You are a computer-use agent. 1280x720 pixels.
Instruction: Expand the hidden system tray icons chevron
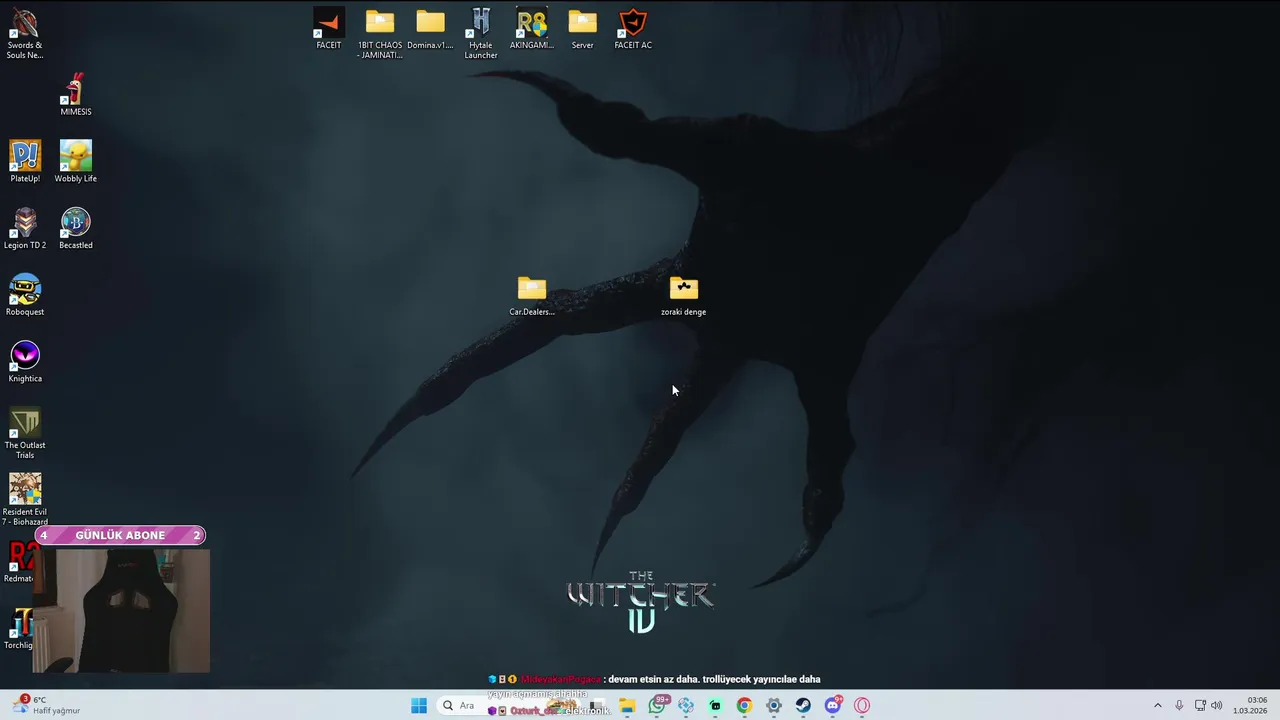pyautogui.click(x=1158, y=706)
